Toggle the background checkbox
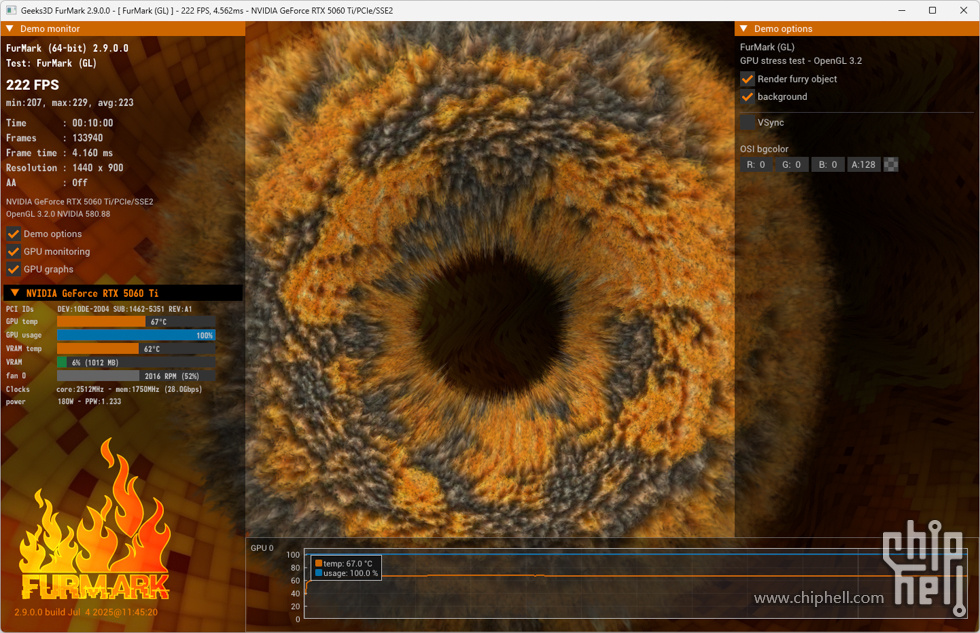Screen dimensions: 980x633 (747, 97)
